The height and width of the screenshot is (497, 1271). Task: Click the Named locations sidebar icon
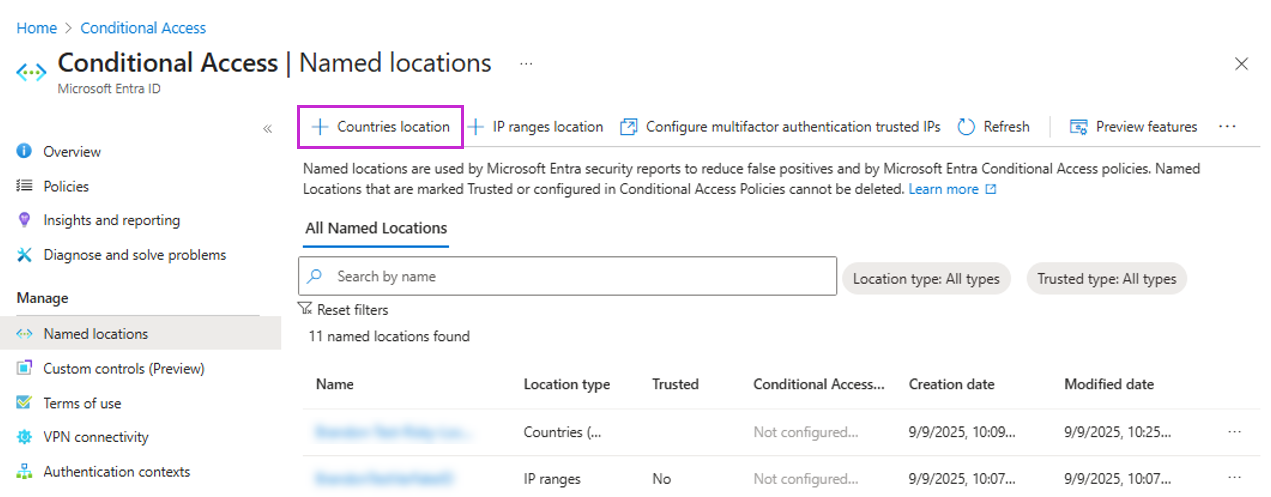tap(25, 334)
